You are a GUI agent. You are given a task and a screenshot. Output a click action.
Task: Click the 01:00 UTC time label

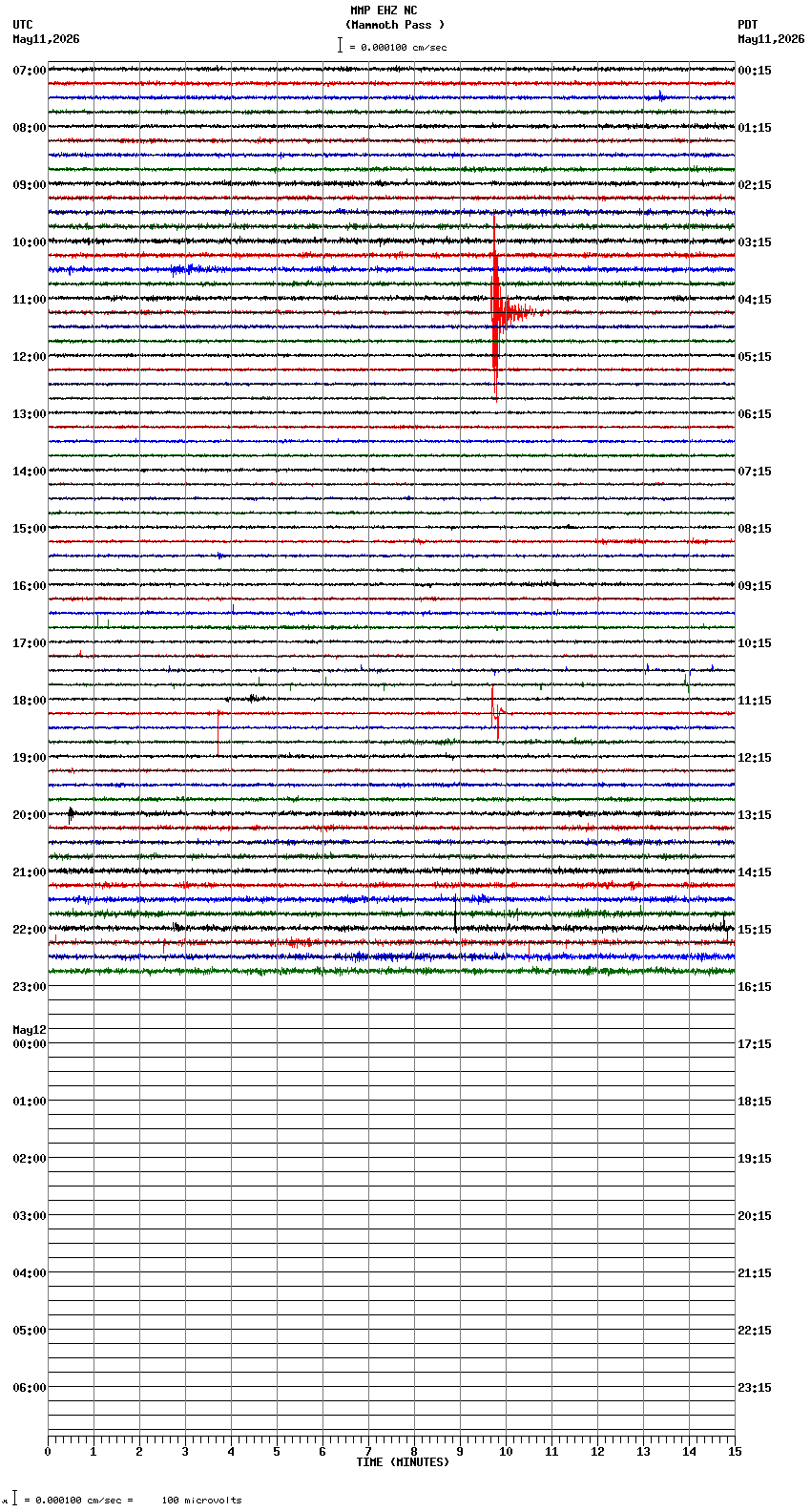[30, 1102]
